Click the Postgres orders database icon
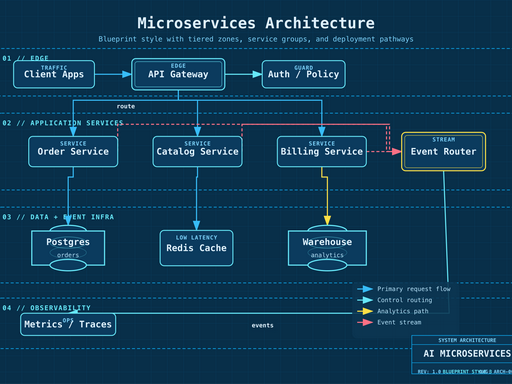512x384 pixels. (68, 248)
